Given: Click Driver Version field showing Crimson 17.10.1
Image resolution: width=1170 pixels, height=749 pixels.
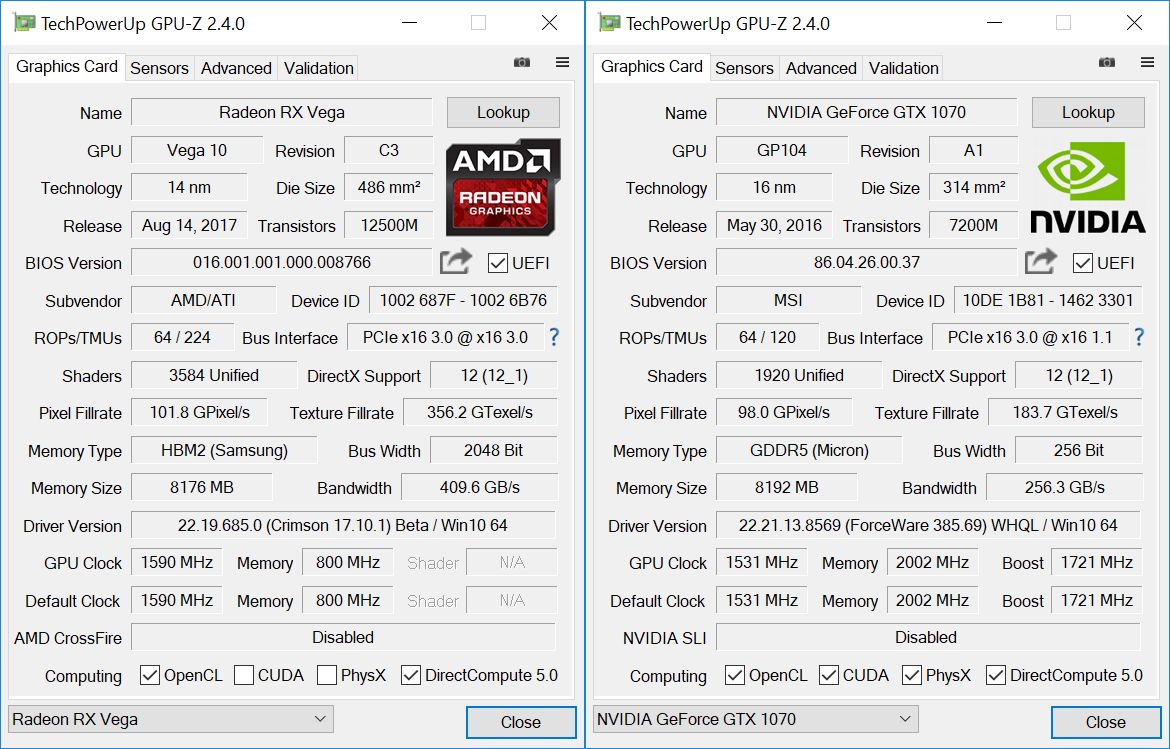Looking at the screenshot, I should [x=343, y=525].
